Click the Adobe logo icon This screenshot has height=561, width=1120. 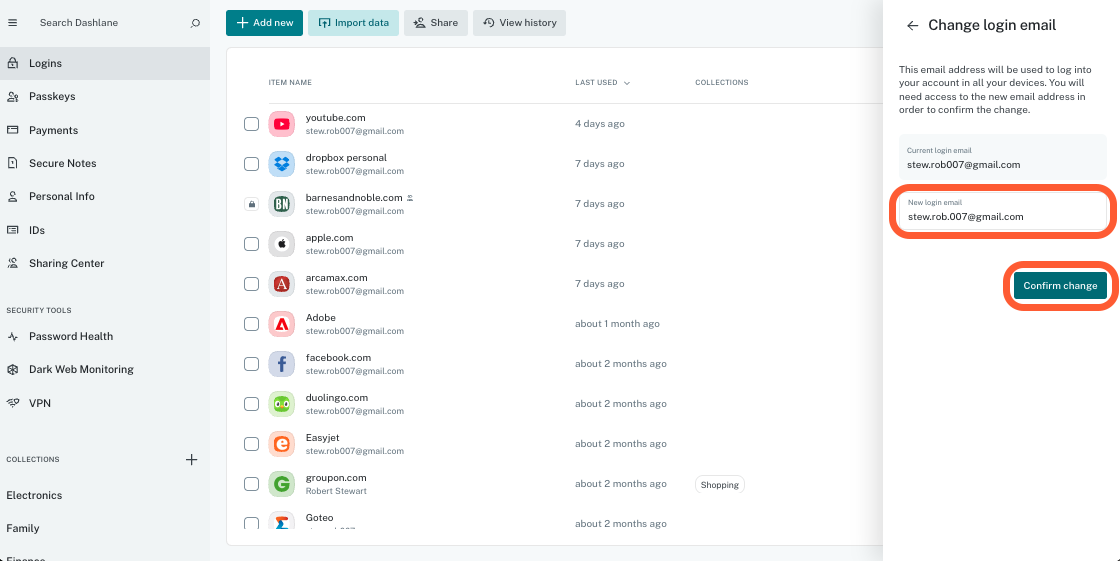coord(281,324)
